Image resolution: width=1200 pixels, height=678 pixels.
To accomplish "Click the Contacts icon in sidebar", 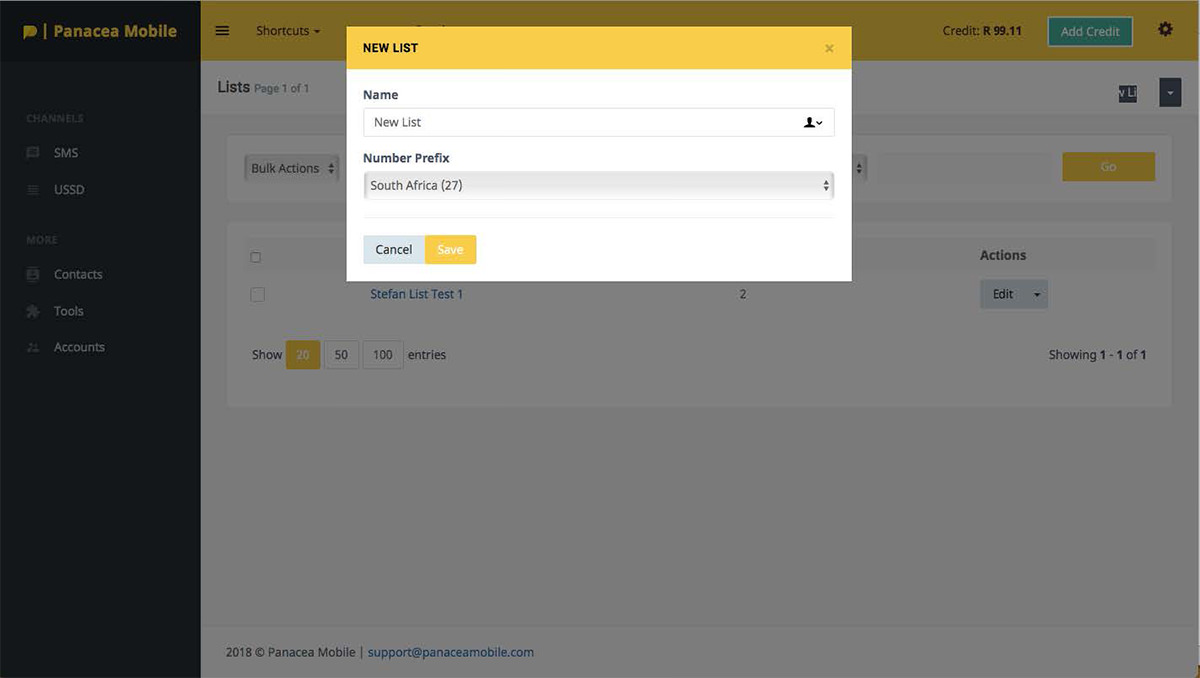I will tap(33, 274).
